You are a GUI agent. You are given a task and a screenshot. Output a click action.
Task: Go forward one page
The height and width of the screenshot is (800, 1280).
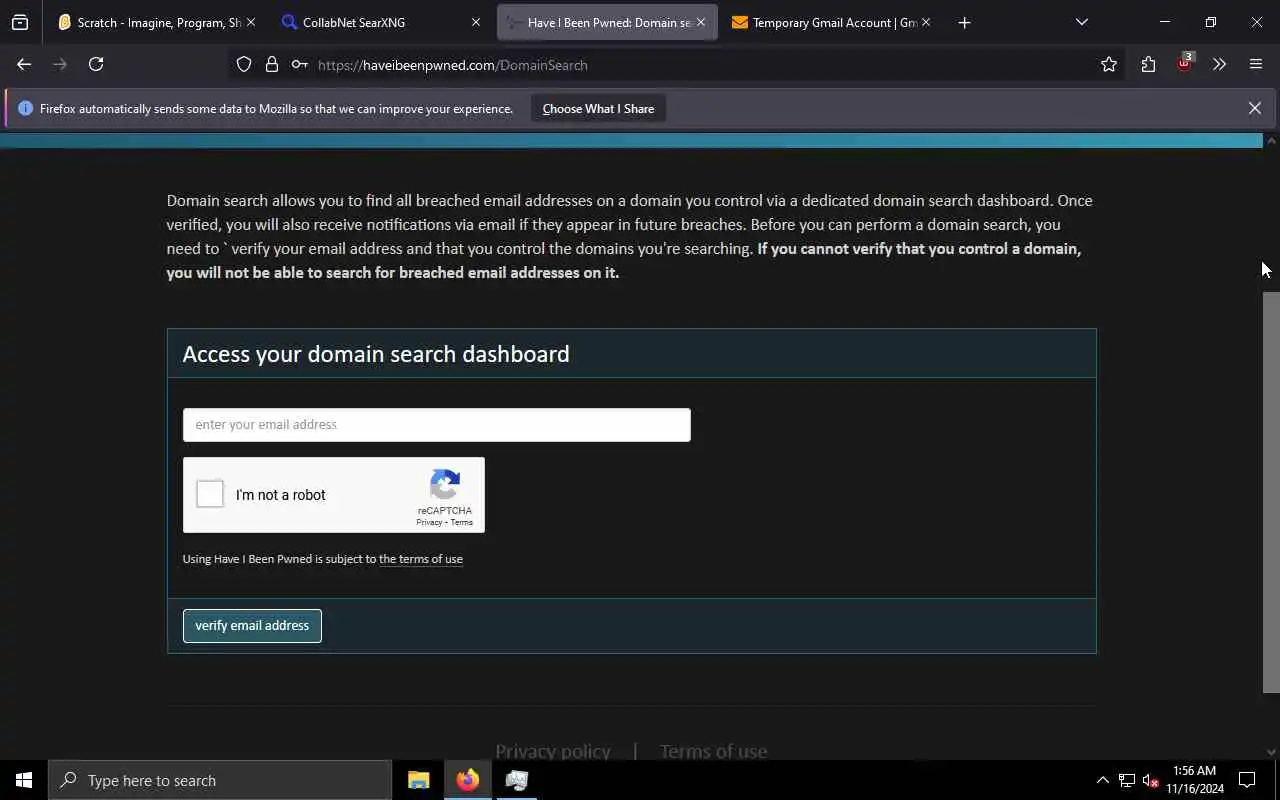coord(60,64)
